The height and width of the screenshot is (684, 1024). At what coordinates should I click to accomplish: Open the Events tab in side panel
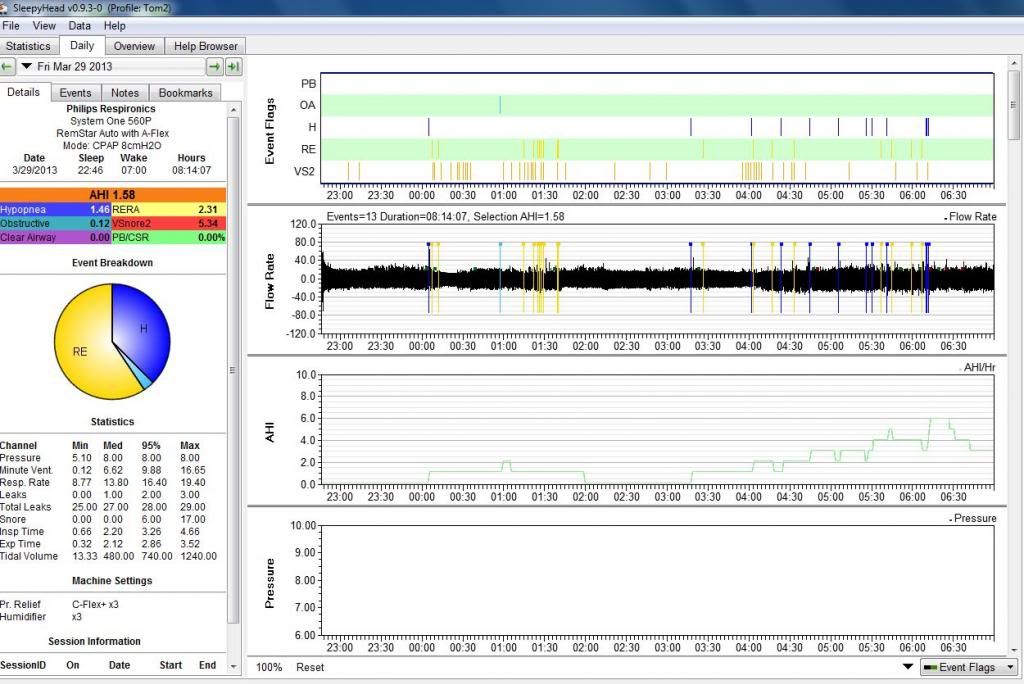tap(75, 93)
